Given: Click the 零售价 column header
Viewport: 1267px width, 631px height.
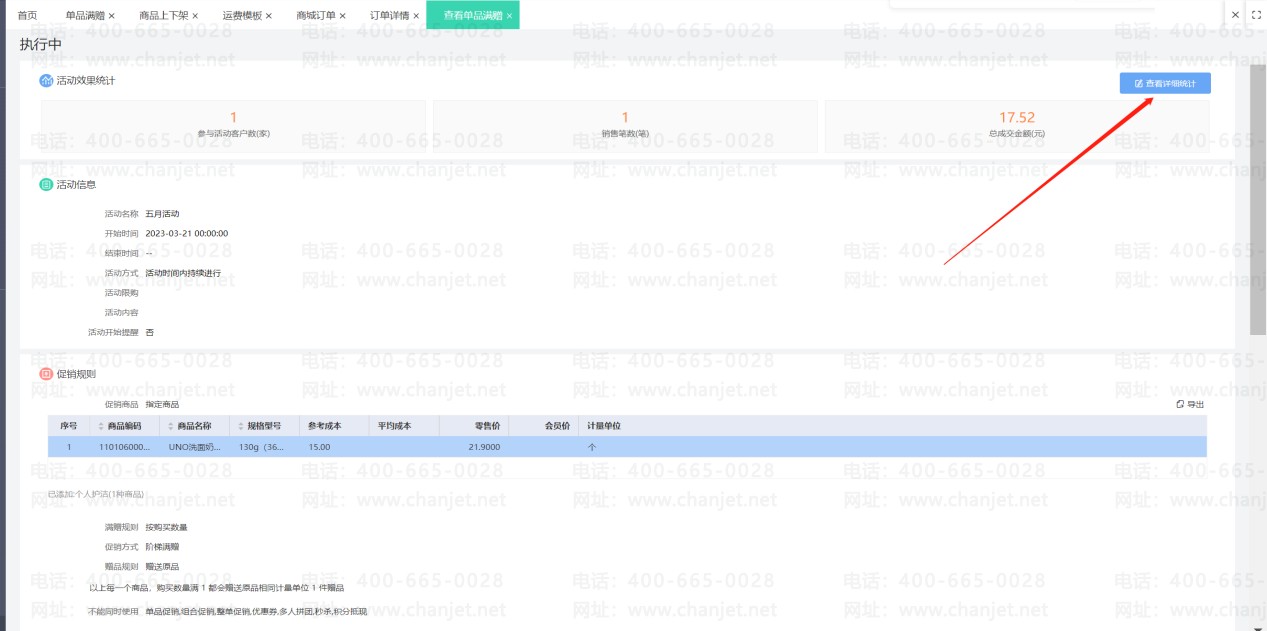Looking at the screenshot, I should tap(473, 426).
